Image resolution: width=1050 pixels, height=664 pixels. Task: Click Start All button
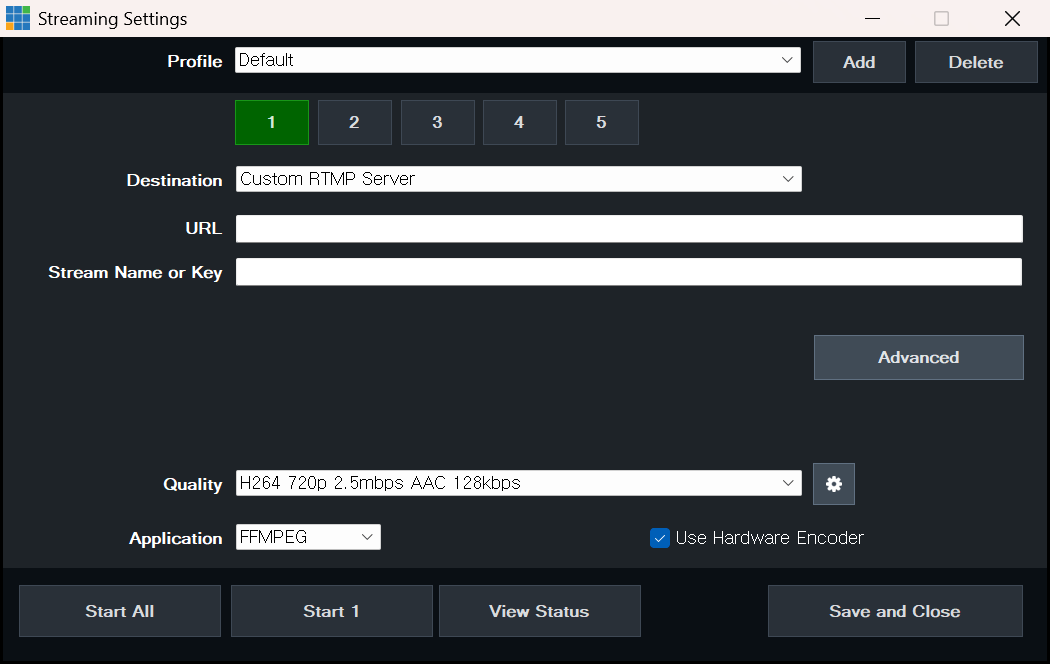[120, 611]
